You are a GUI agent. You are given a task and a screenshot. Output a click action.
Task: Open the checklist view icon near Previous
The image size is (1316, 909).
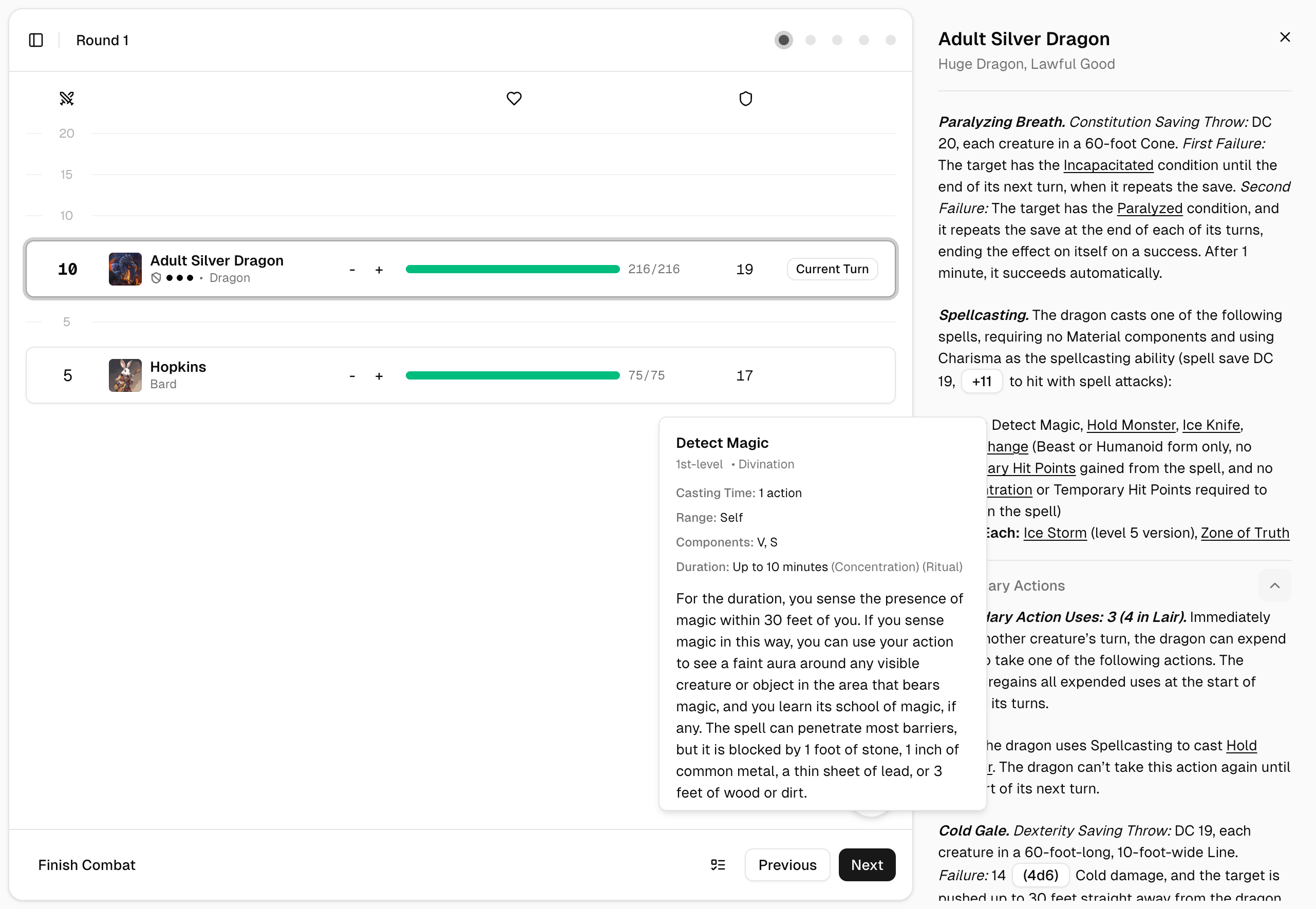pyautogui.click(x=718, y=864)
